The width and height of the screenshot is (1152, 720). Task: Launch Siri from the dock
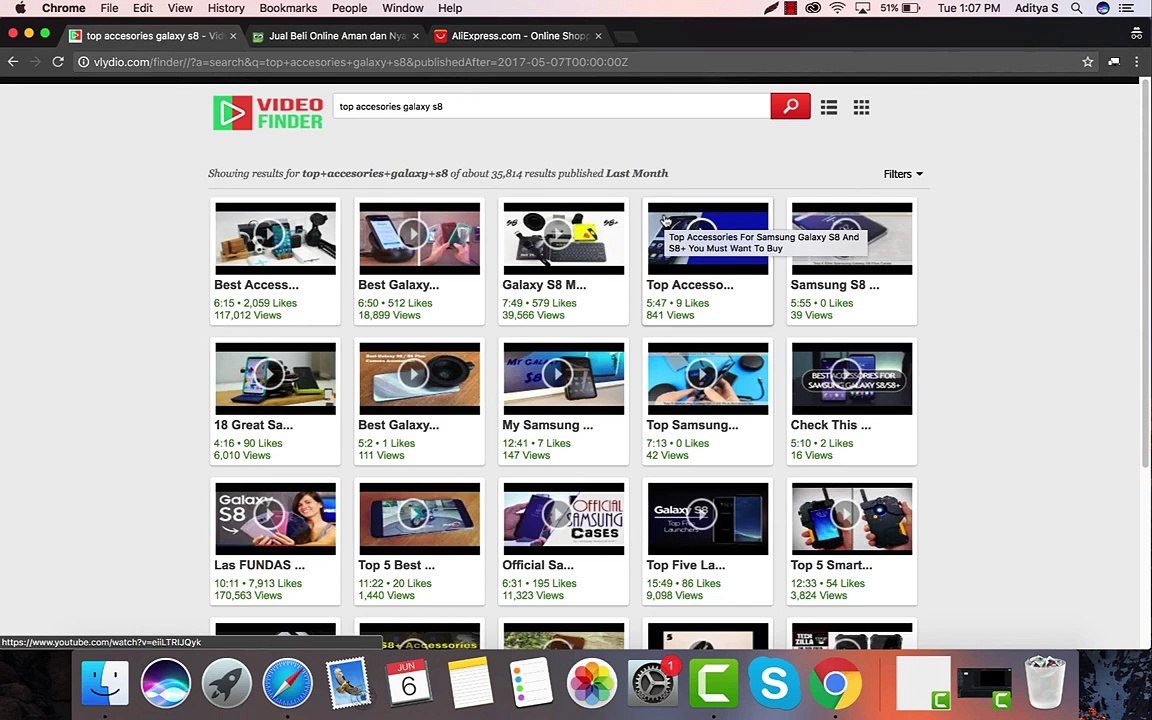point(165,683)
